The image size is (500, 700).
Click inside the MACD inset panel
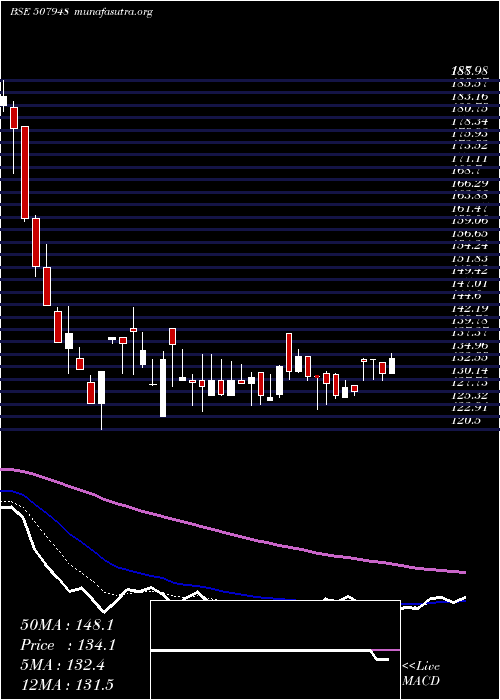click(275, 650)
